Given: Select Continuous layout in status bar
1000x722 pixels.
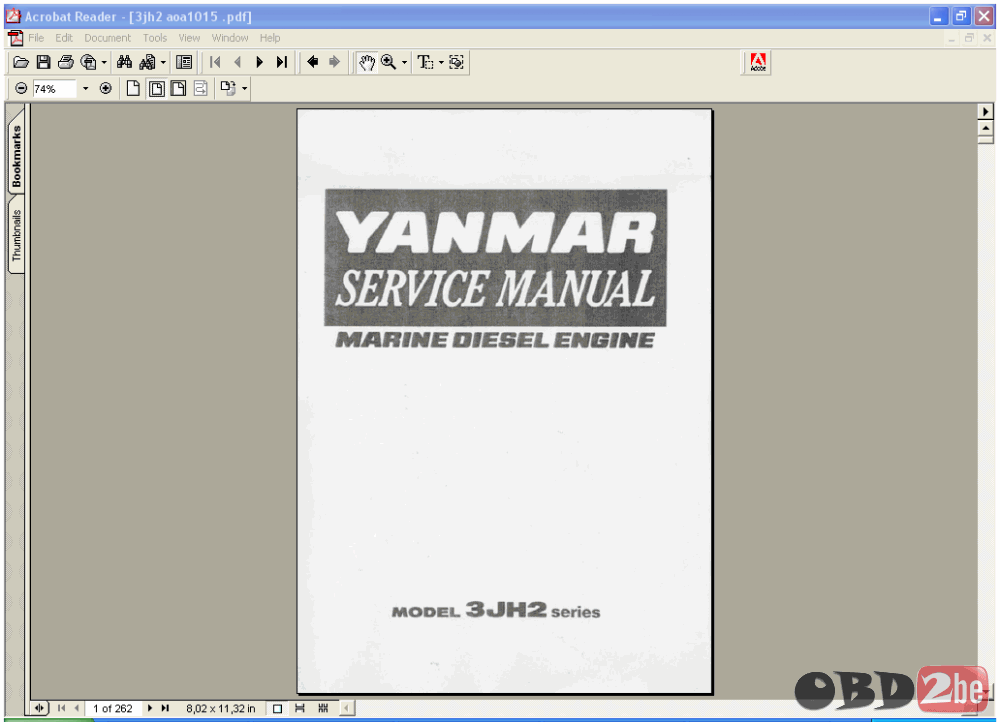Looking at the screenshot, I should [x=300, y=709].
